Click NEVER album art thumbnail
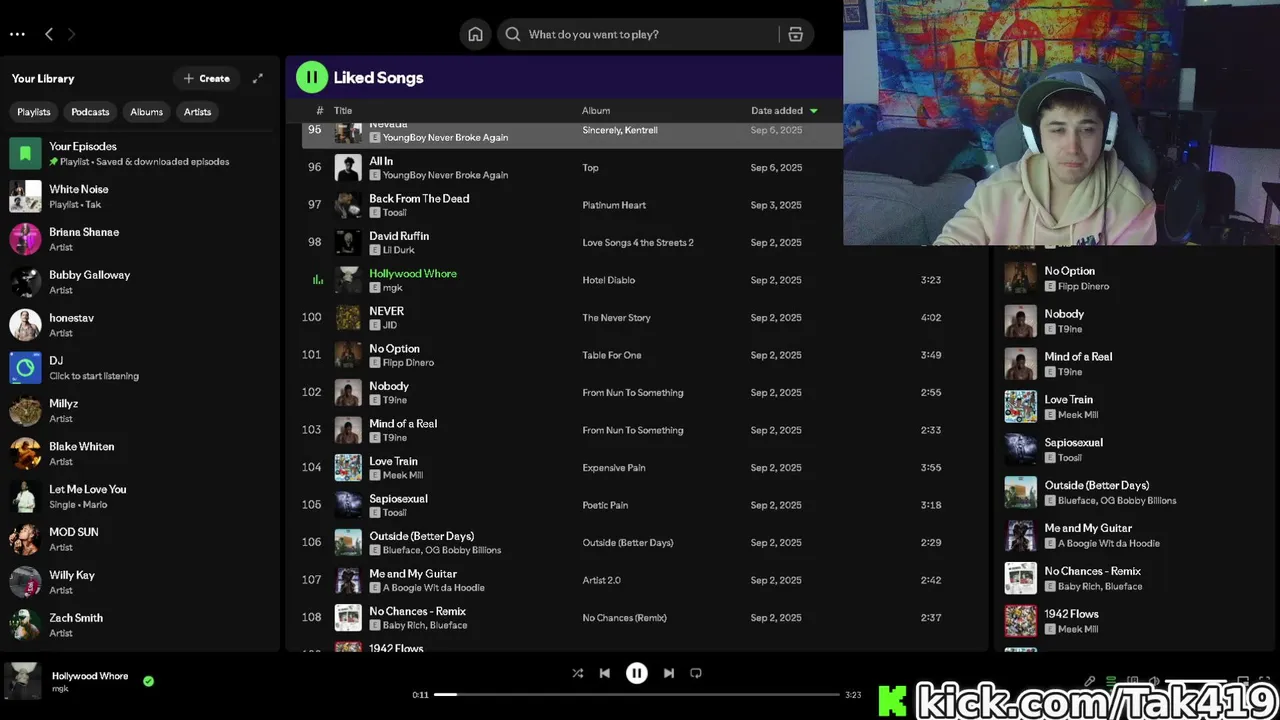Image resolution: width=1280 pixels, height=720 pixels. click(x=348, y=318)
